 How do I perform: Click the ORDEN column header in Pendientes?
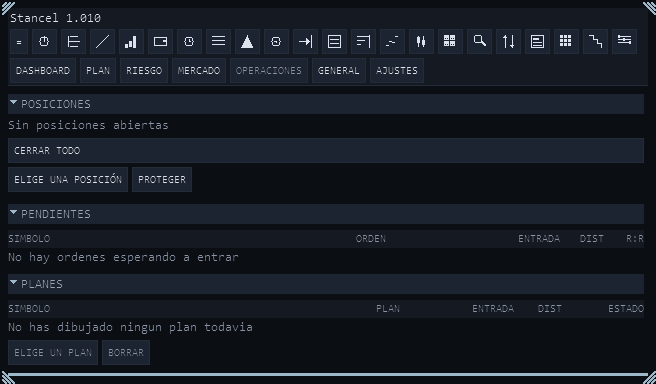pyautogui.click(x=371, y=239)
